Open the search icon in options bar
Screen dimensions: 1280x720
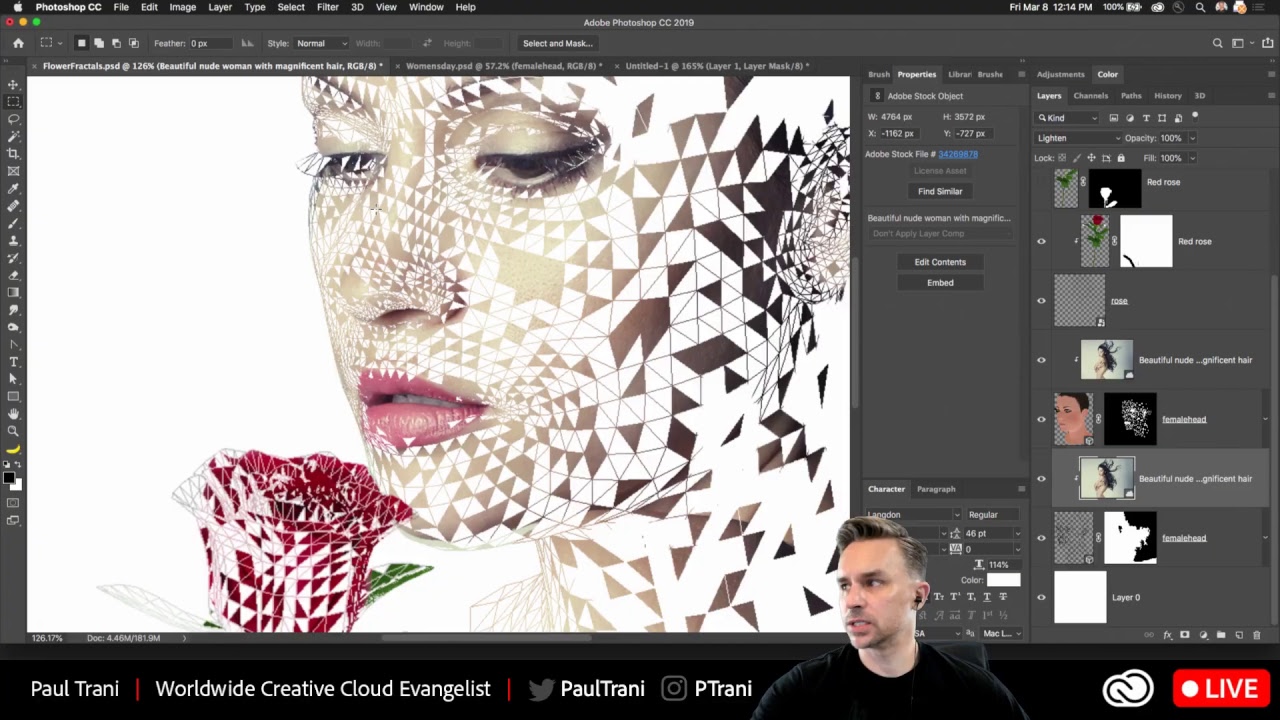(x=1217, y=43)
